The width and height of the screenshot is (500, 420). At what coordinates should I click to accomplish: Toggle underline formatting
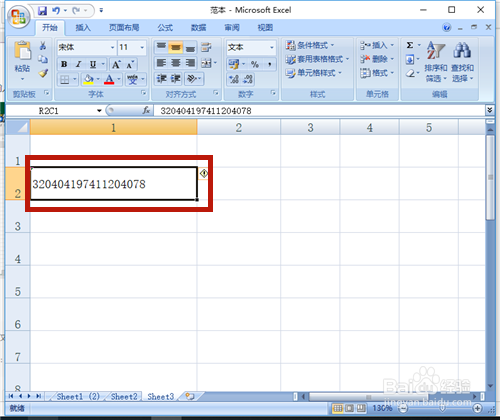[x=93, y=64]
